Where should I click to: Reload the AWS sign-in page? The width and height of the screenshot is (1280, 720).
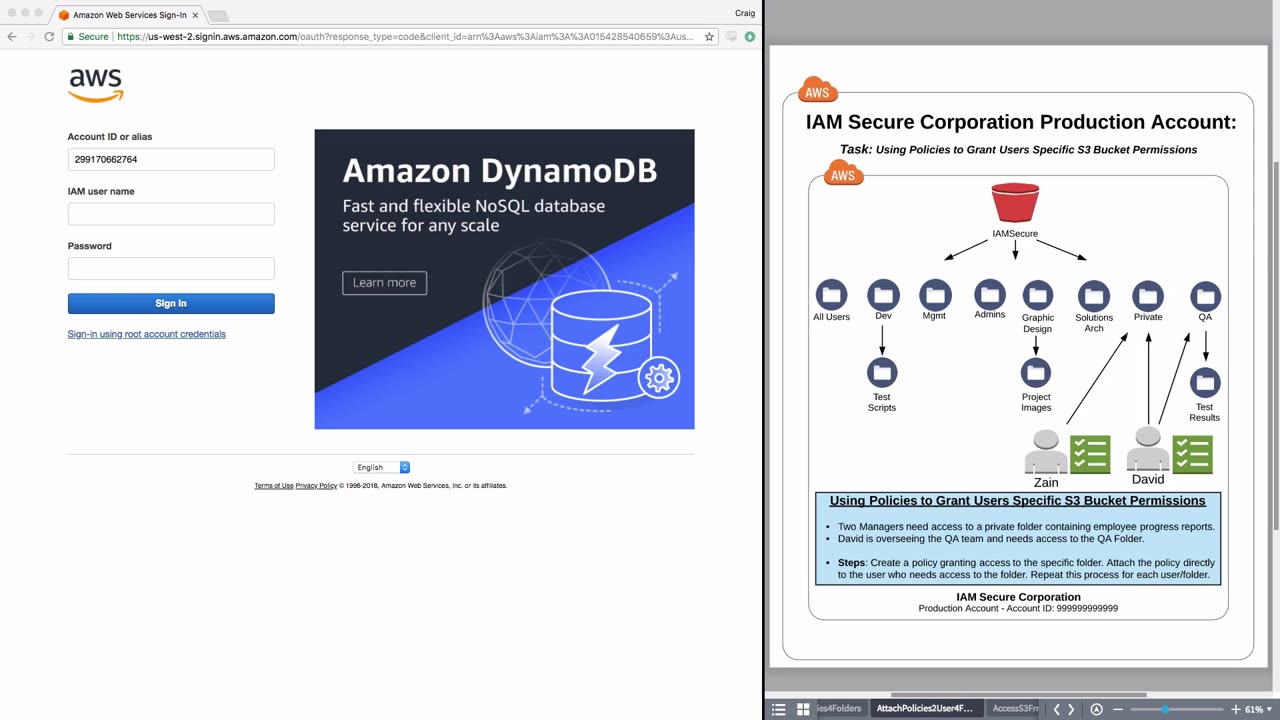coord(49,37)
